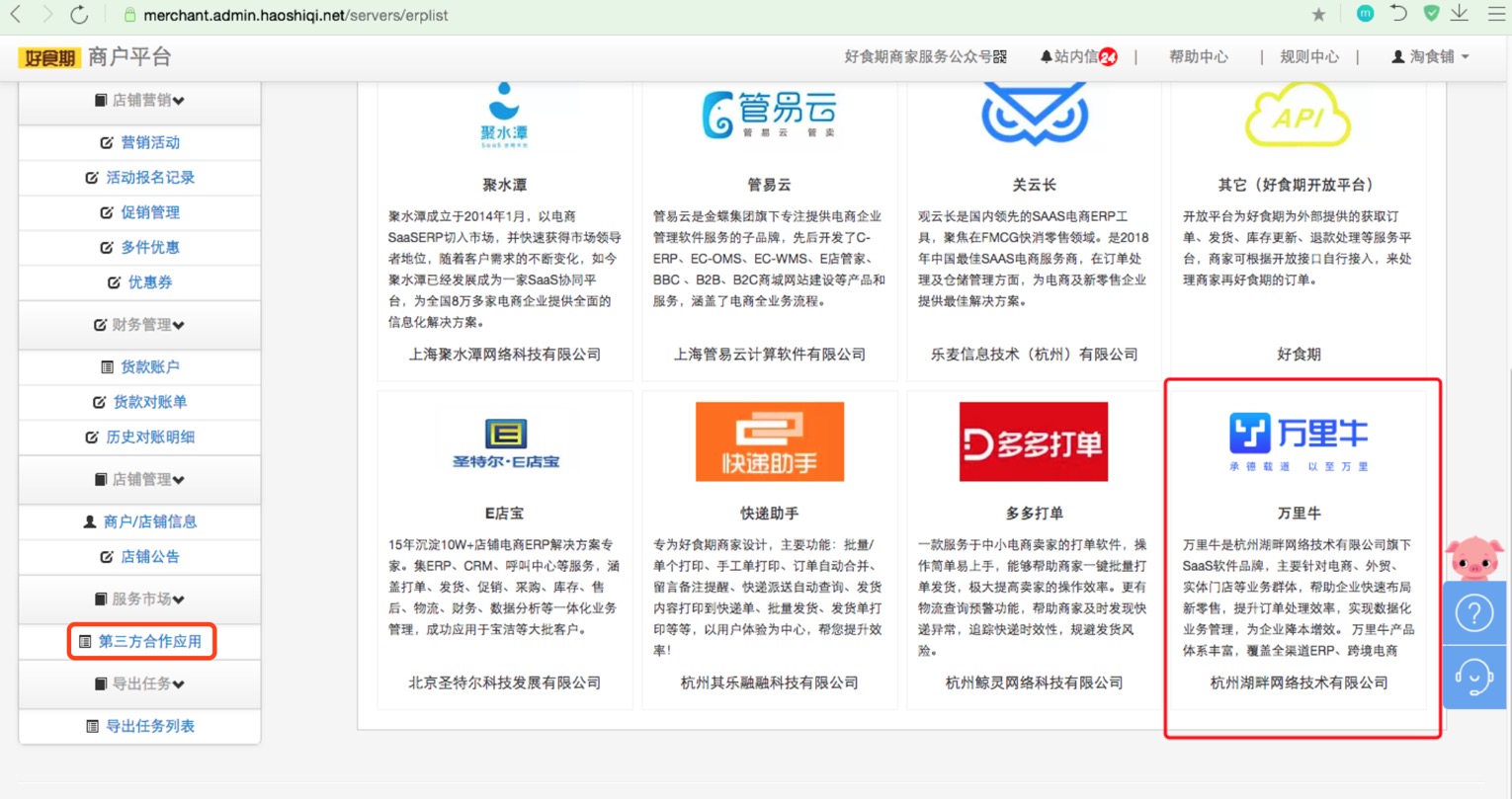Select the 管易云 card title

(x=769, y=185)
